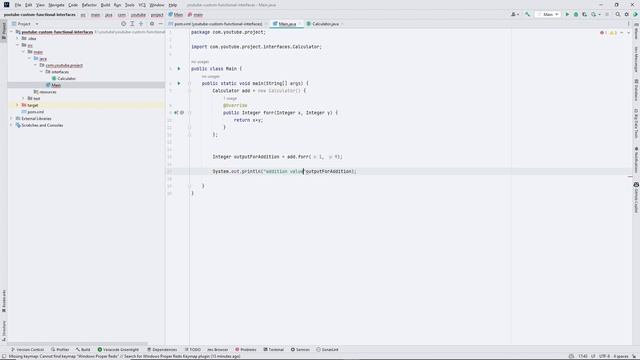Switch to the Calculator.java editor tab
The width and height of the screenshot is (640, 360).
(x=325, y=24)
